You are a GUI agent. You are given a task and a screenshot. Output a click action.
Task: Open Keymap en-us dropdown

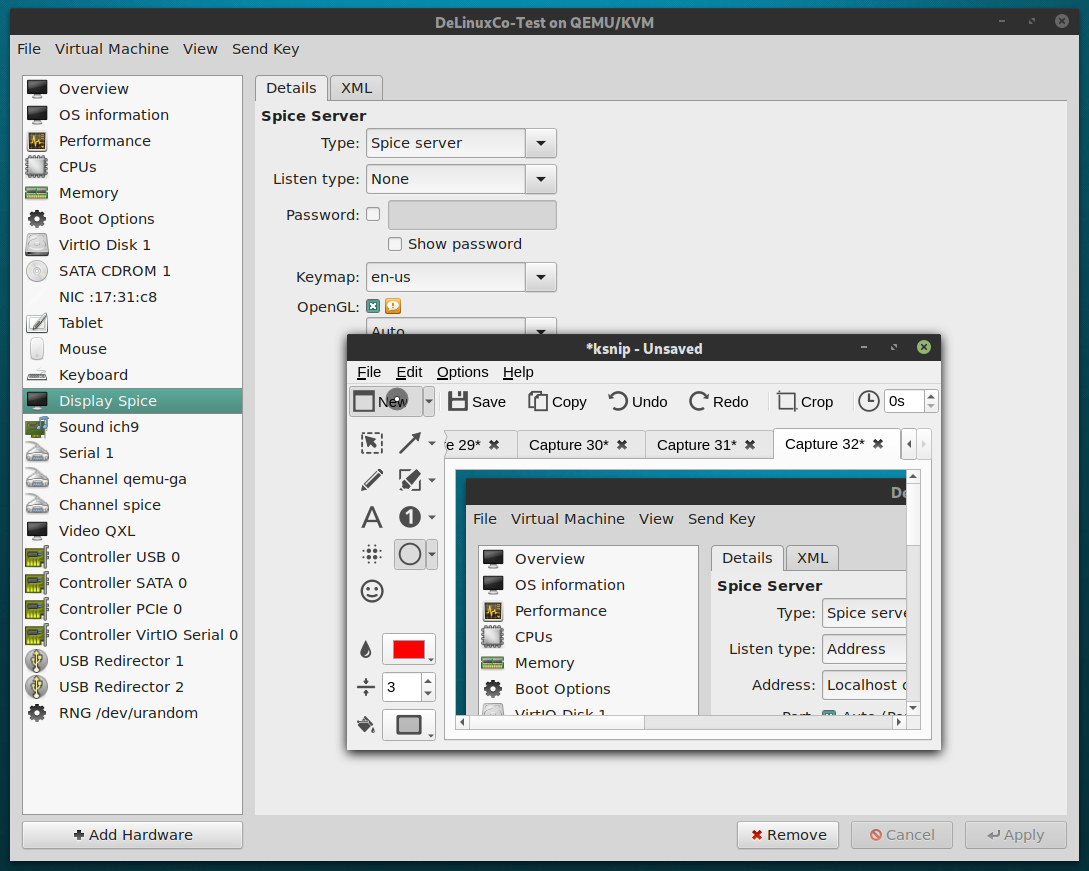tap(540, 277)
